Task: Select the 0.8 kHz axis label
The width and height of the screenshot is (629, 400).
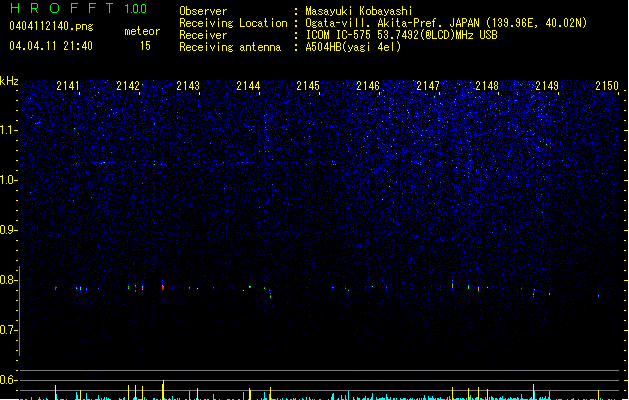Action: pyautogui.click(x=9, y=280)
